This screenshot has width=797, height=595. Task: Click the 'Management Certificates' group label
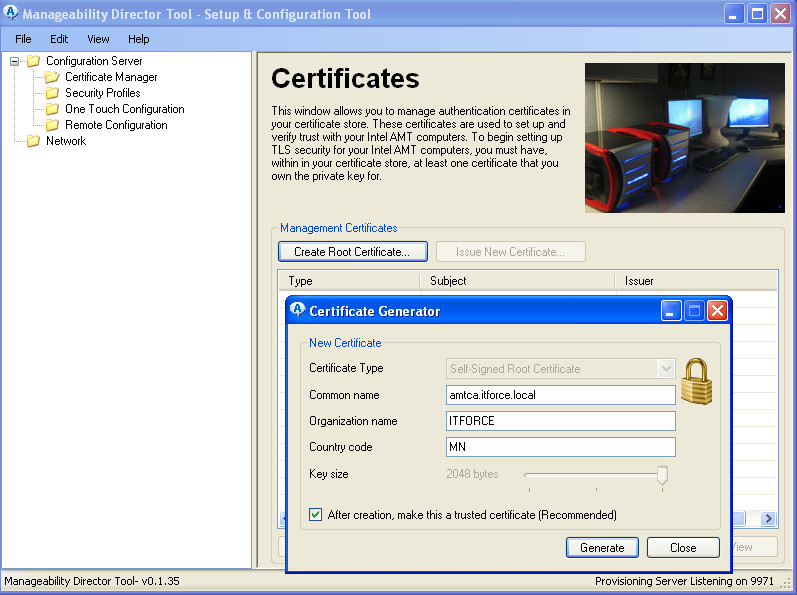tap(339, 228)
